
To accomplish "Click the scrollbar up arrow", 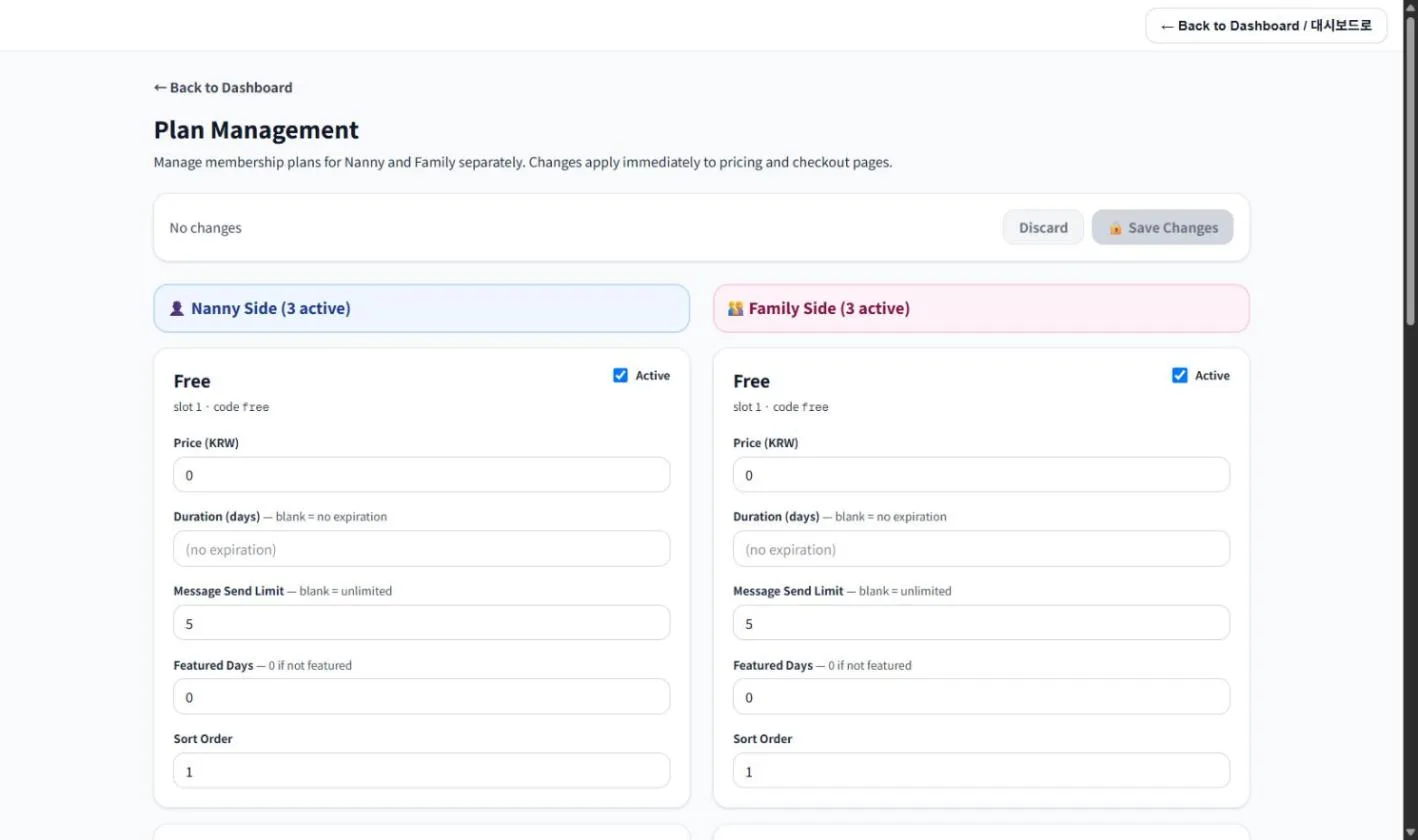I will 1410,7.
